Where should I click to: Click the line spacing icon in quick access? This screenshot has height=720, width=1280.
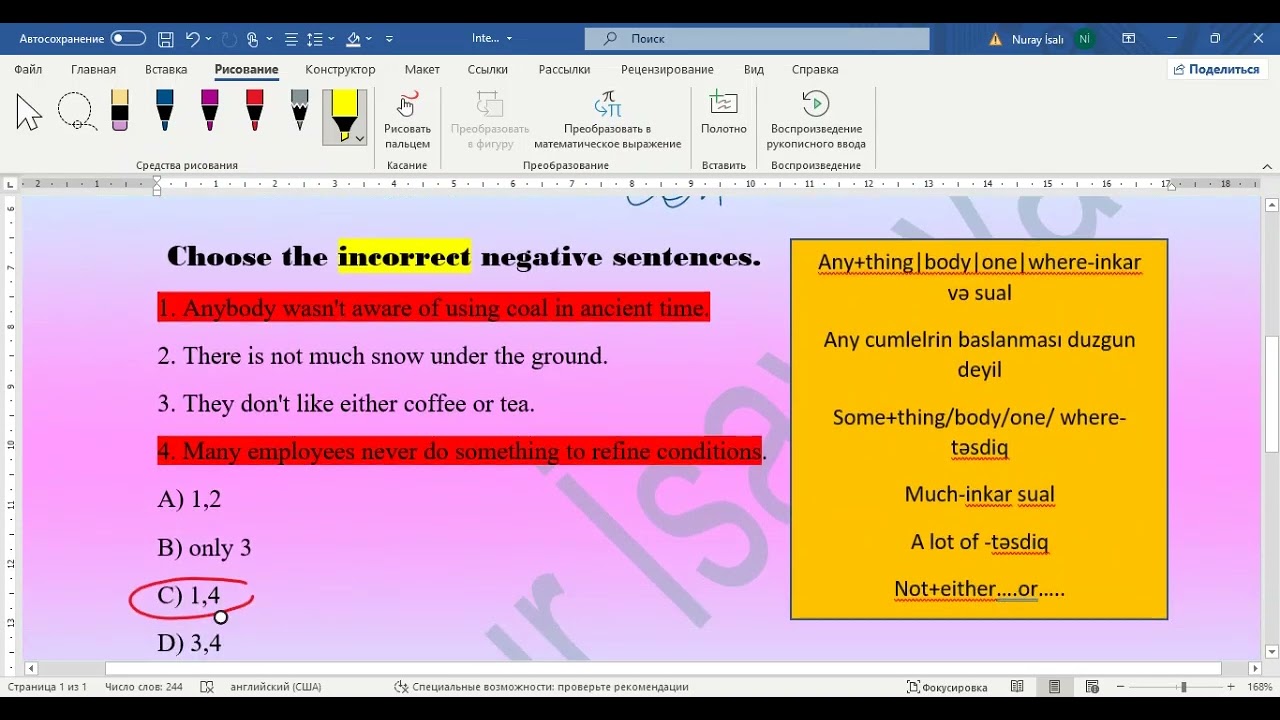pos(315,39)
